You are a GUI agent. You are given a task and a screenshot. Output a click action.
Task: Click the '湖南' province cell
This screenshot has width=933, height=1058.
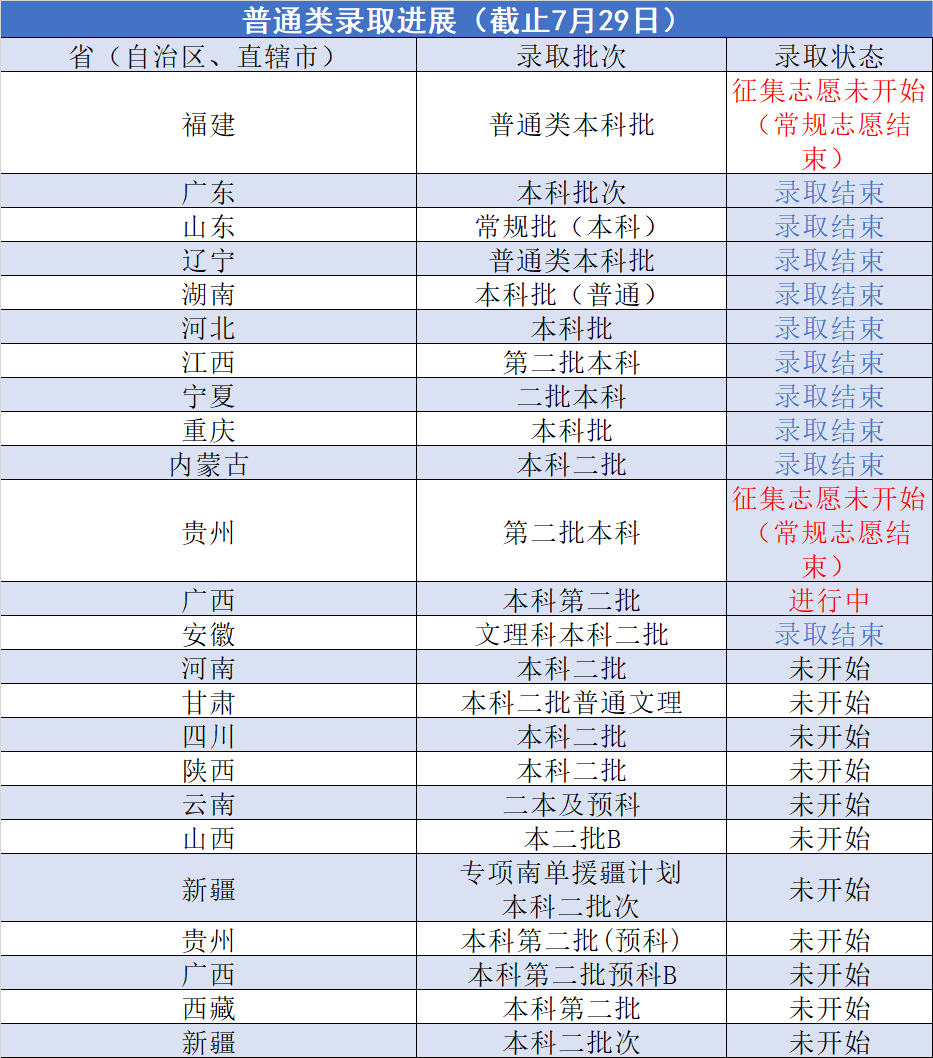click(208, 294)
